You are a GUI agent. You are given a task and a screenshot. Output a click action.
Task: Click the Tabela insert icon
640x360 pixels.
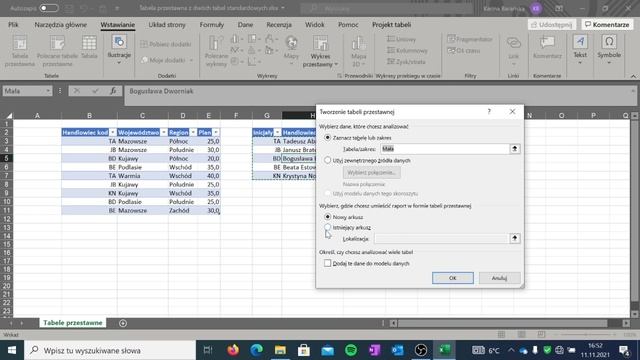tap(89, 48)
